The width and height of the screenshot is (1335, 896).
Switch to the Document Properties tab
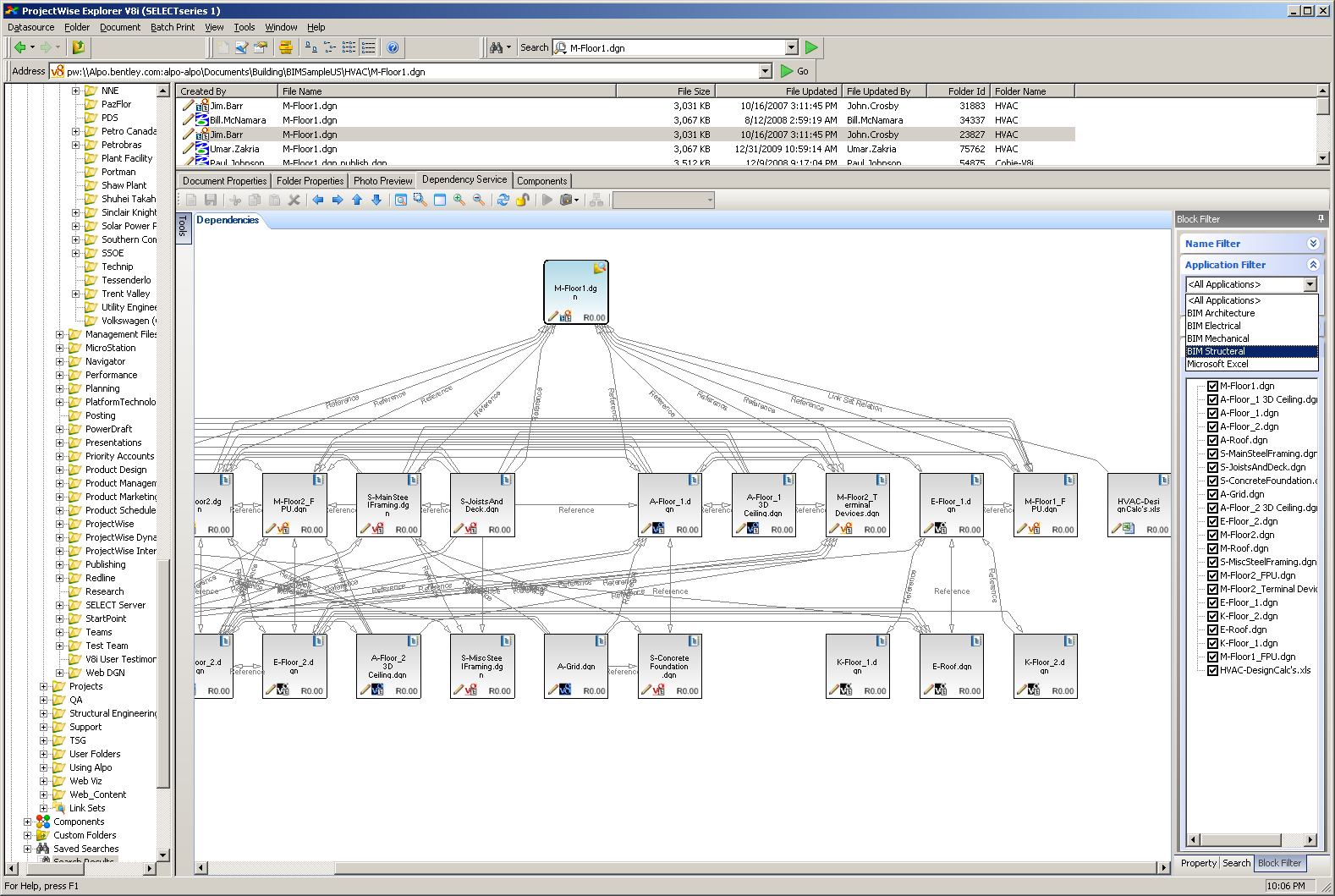(x=224, y=180)
